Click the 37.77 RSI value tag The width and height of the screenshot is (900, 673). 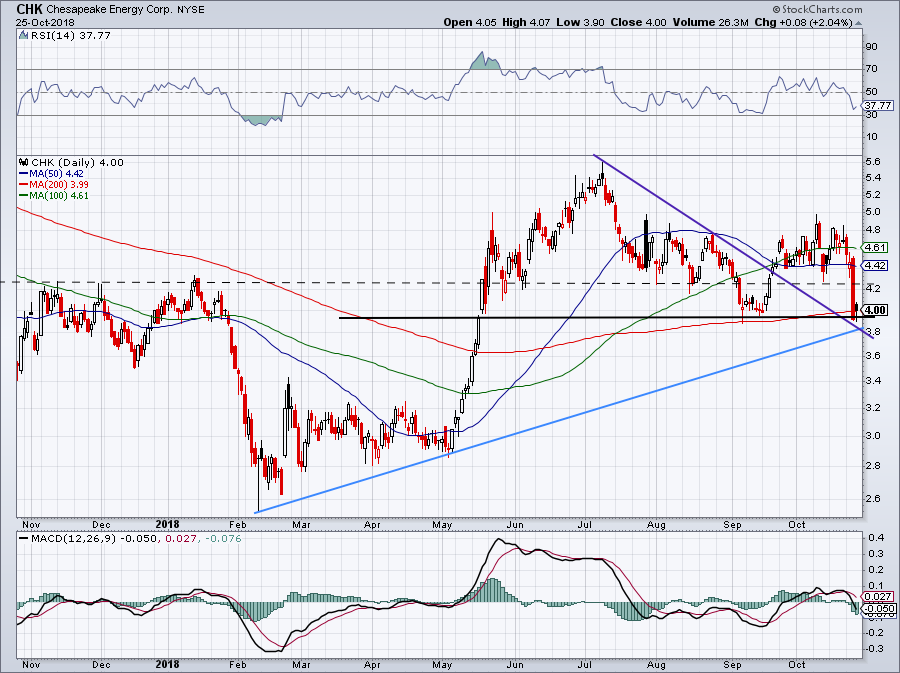click(878, 106)
